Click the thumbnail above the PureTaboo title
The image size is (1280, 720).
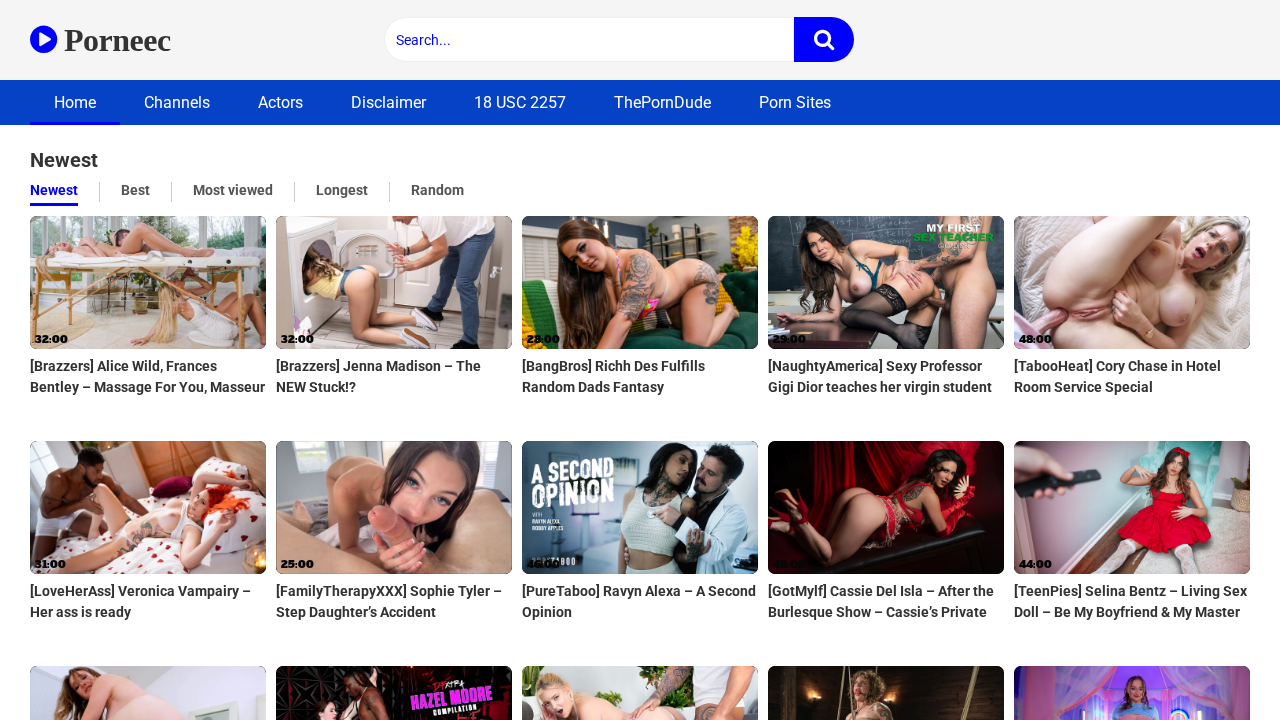[x=640, y=507]
